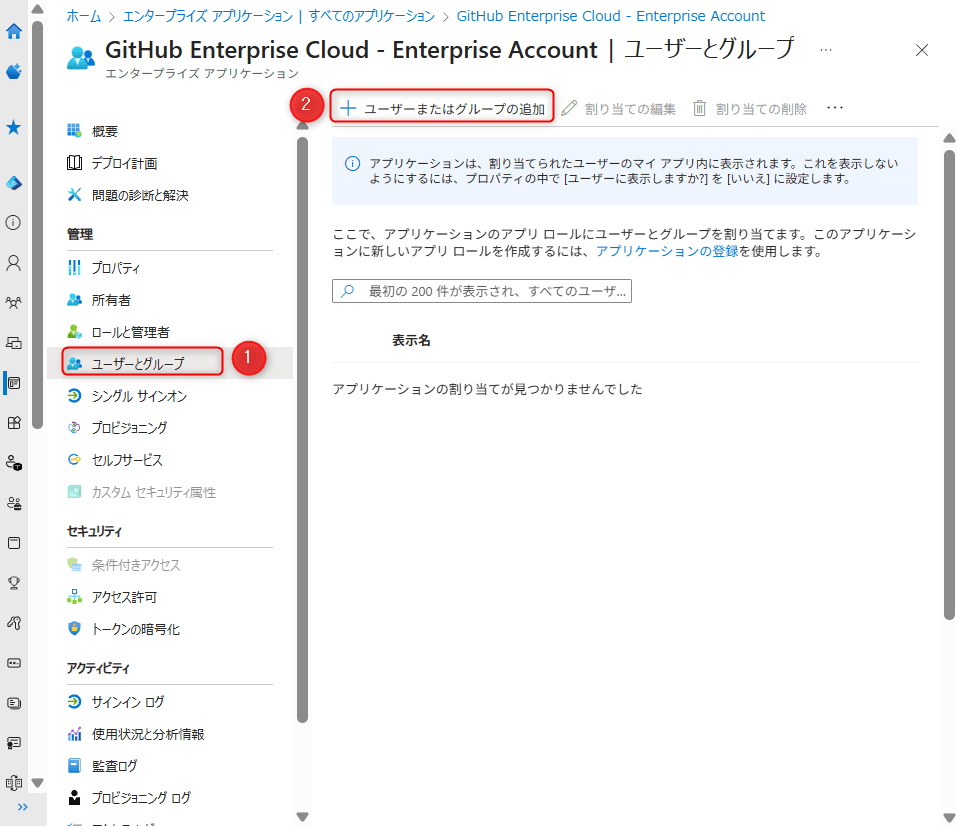Open the toolbar overflow ellipsis menu
The image size is (957, 826).
(x=834, y=108)
